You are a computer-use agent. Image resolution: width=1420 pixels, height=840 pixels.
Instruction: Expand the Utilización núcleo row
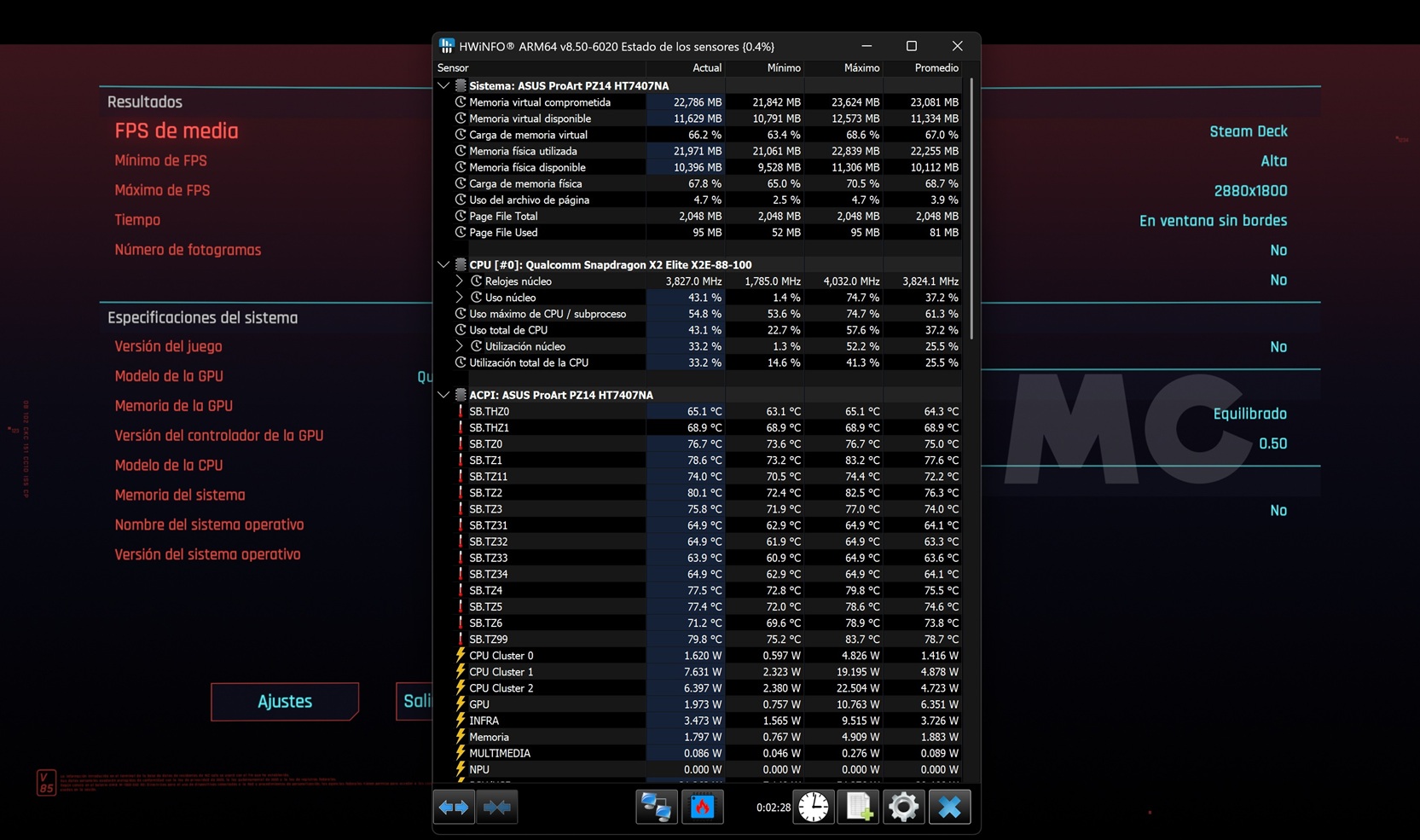coord(460,346)
